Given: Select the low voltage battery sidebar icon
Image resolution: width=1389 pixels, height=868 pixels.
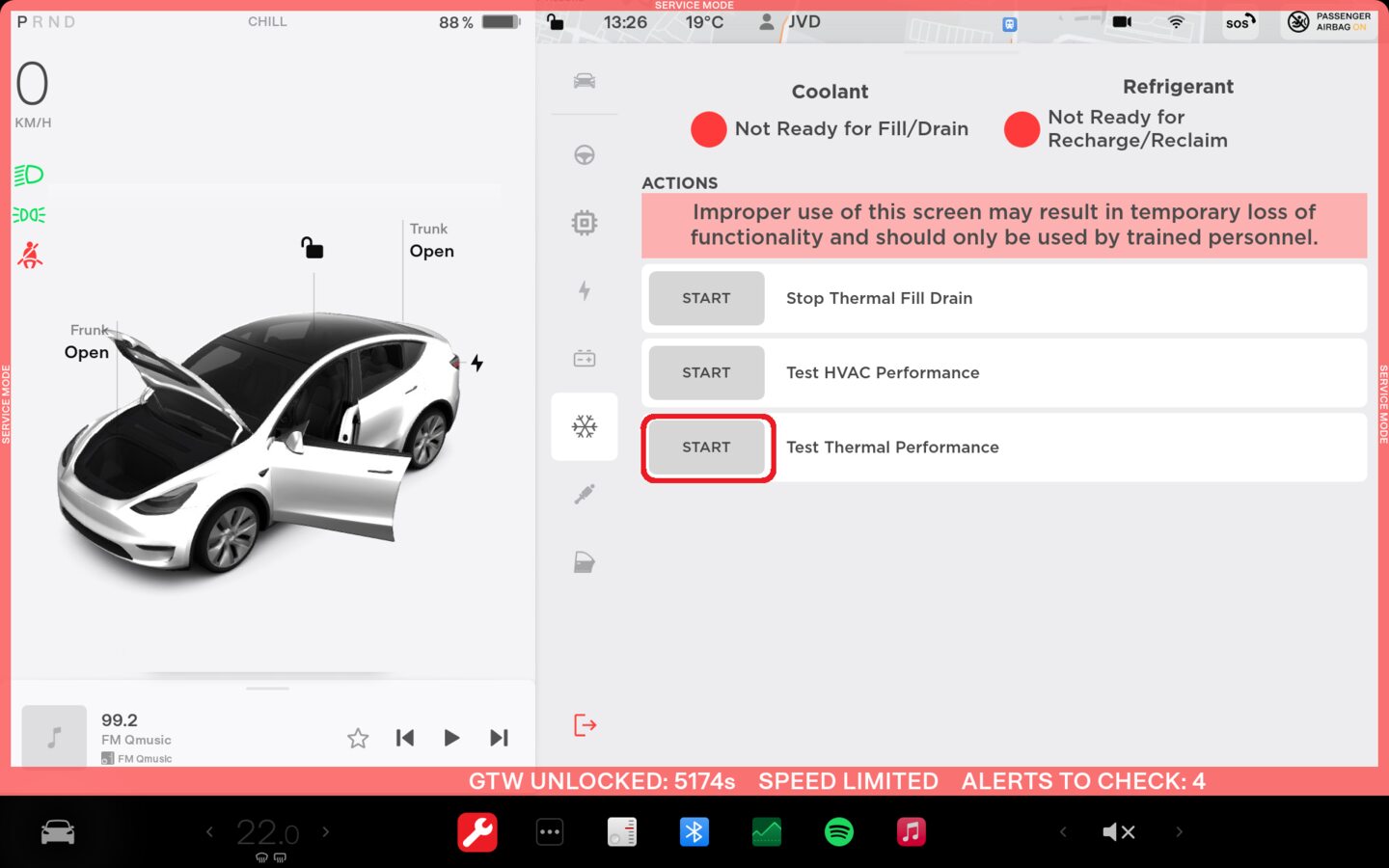Looking at the screenshot, I should tap(585, 359).
